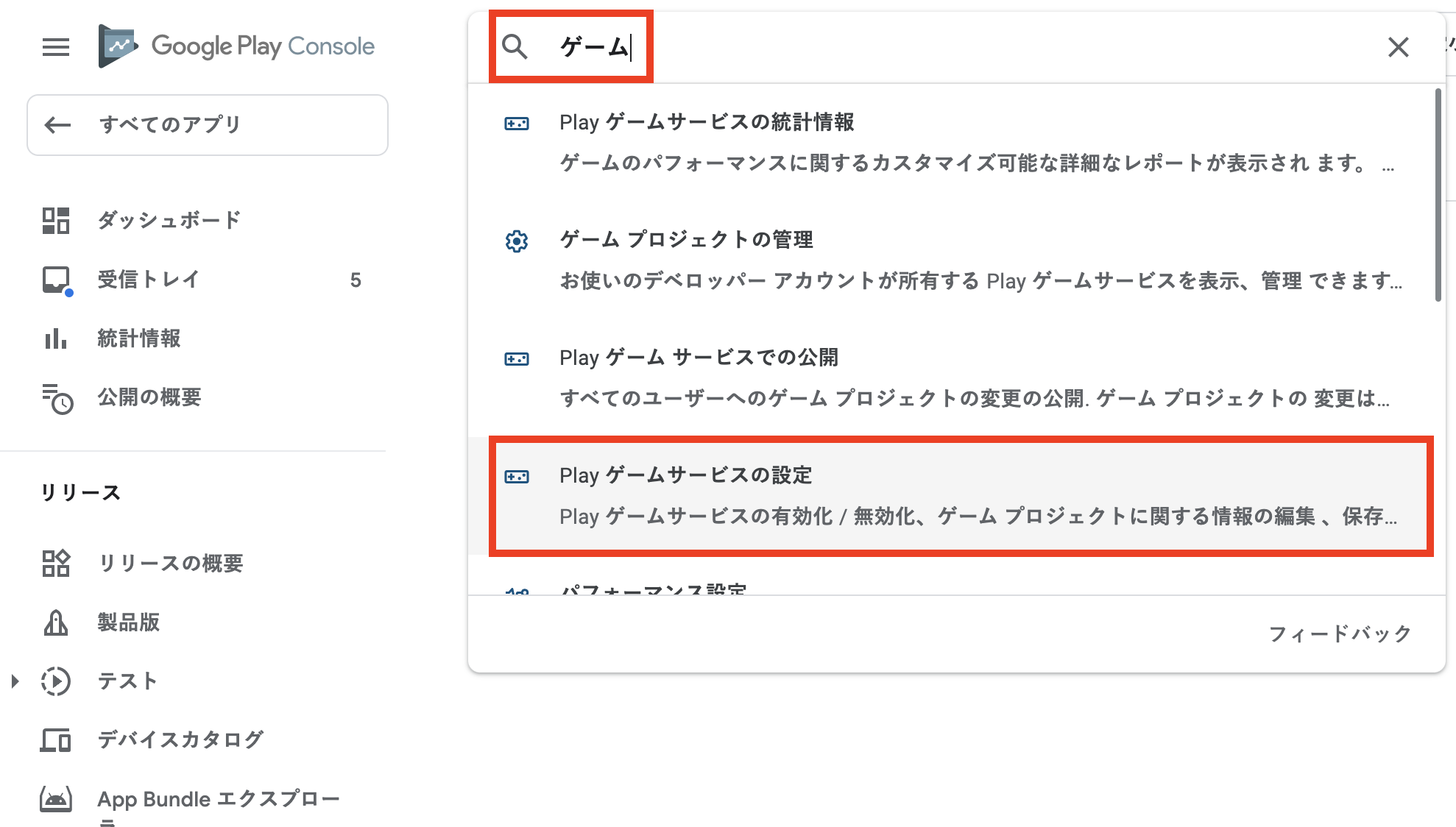
Task: Go back to すべてのアプリ
Action: (207, 125)
